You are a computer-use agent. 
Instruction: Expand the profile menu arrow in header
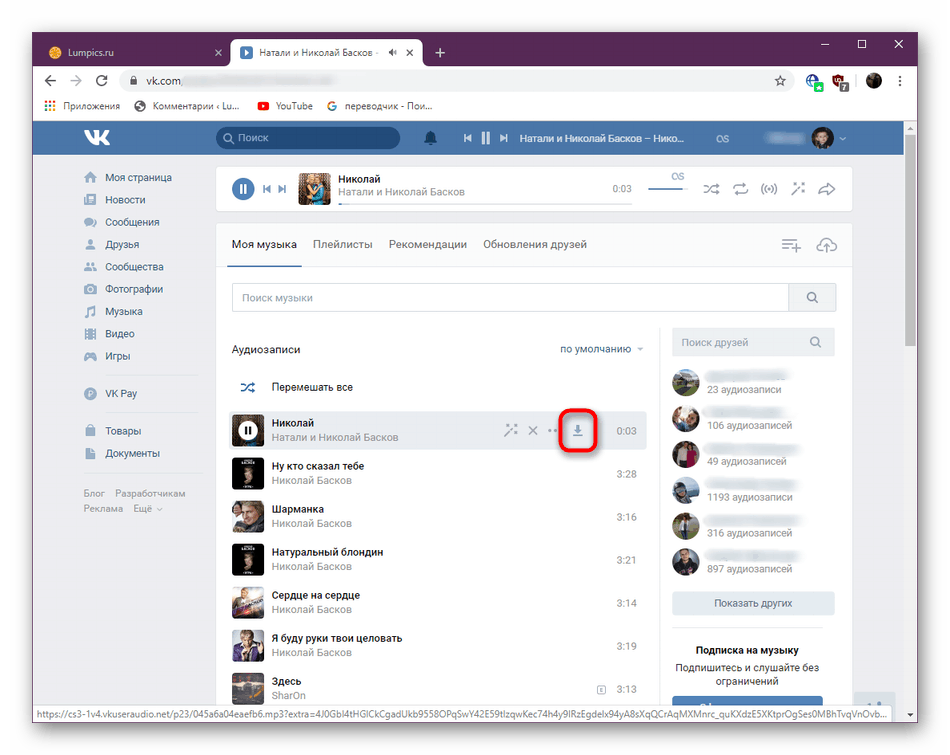pyautogui.click(x=843, y=139)
